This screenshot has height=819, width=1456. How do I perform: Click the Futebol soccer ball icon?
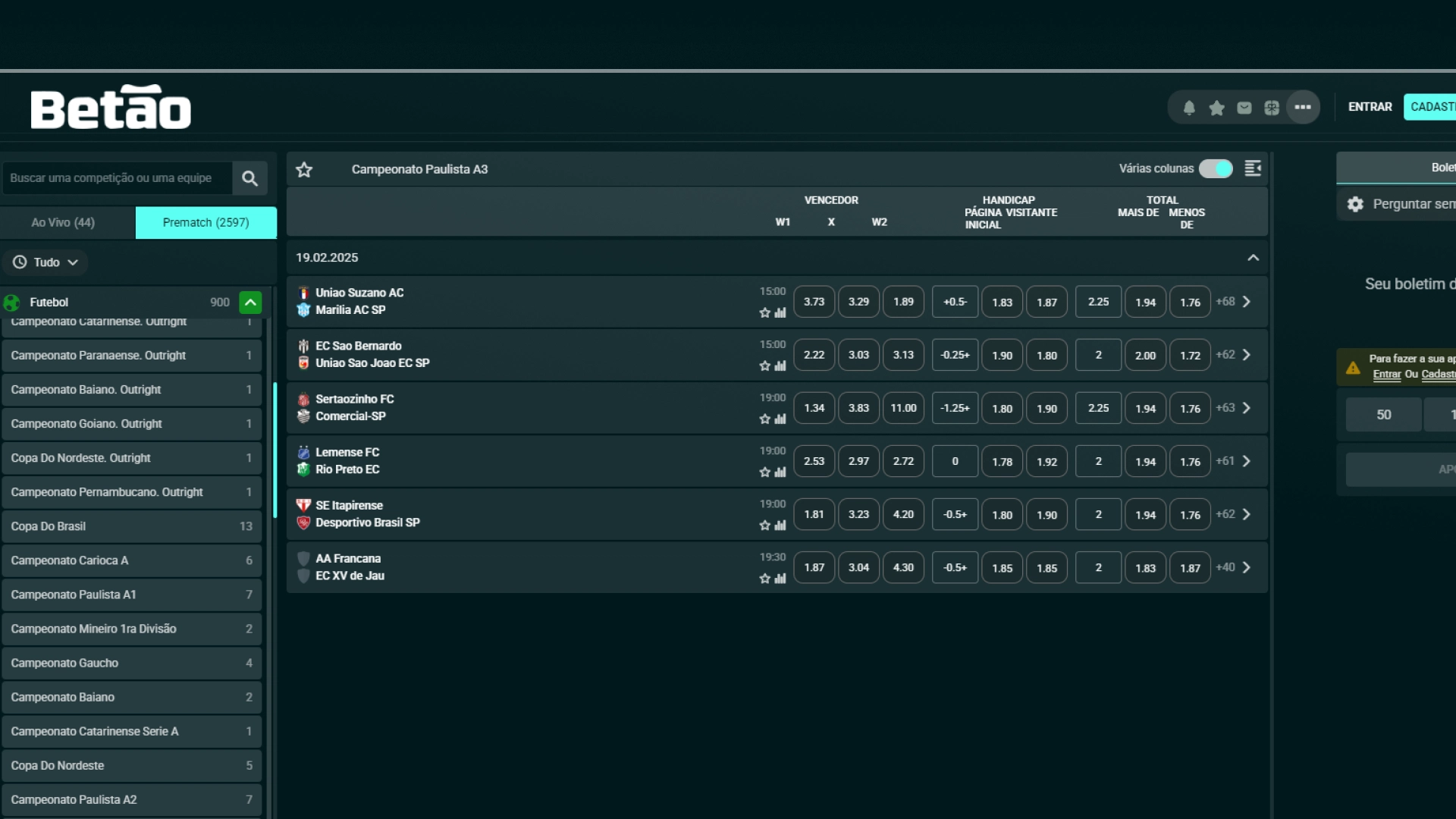pyautogui.click(x=12, y=303)
